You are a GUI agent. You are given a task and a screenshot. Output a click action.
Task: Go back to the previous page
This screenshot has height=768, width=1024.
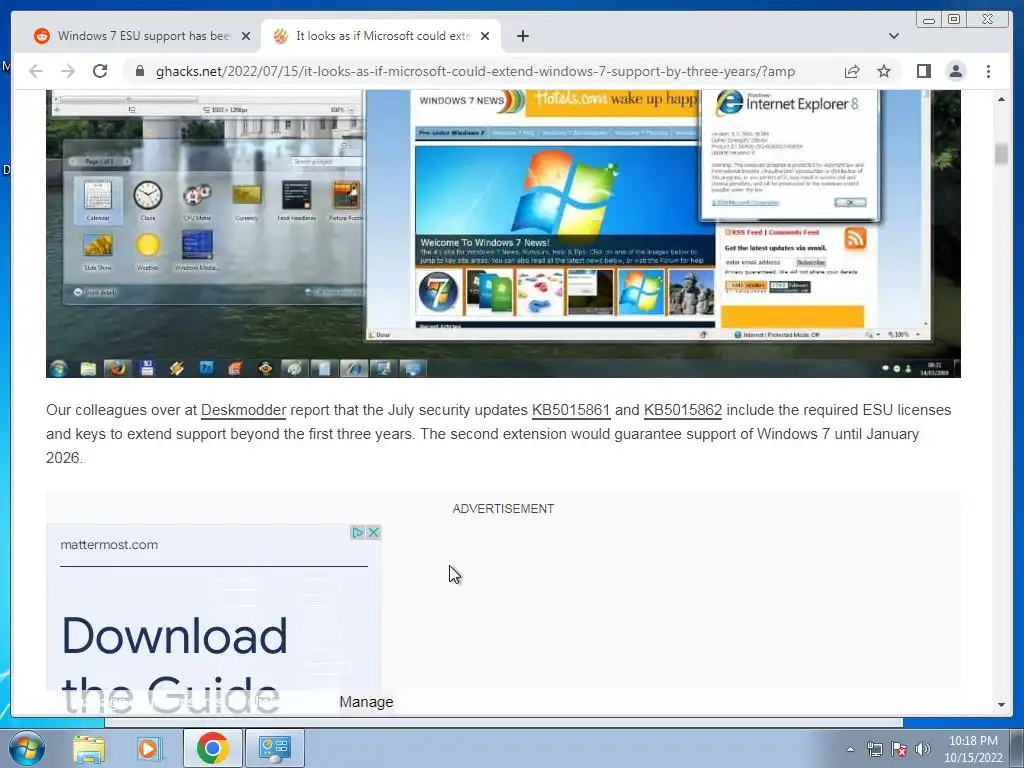click(36, 71)
